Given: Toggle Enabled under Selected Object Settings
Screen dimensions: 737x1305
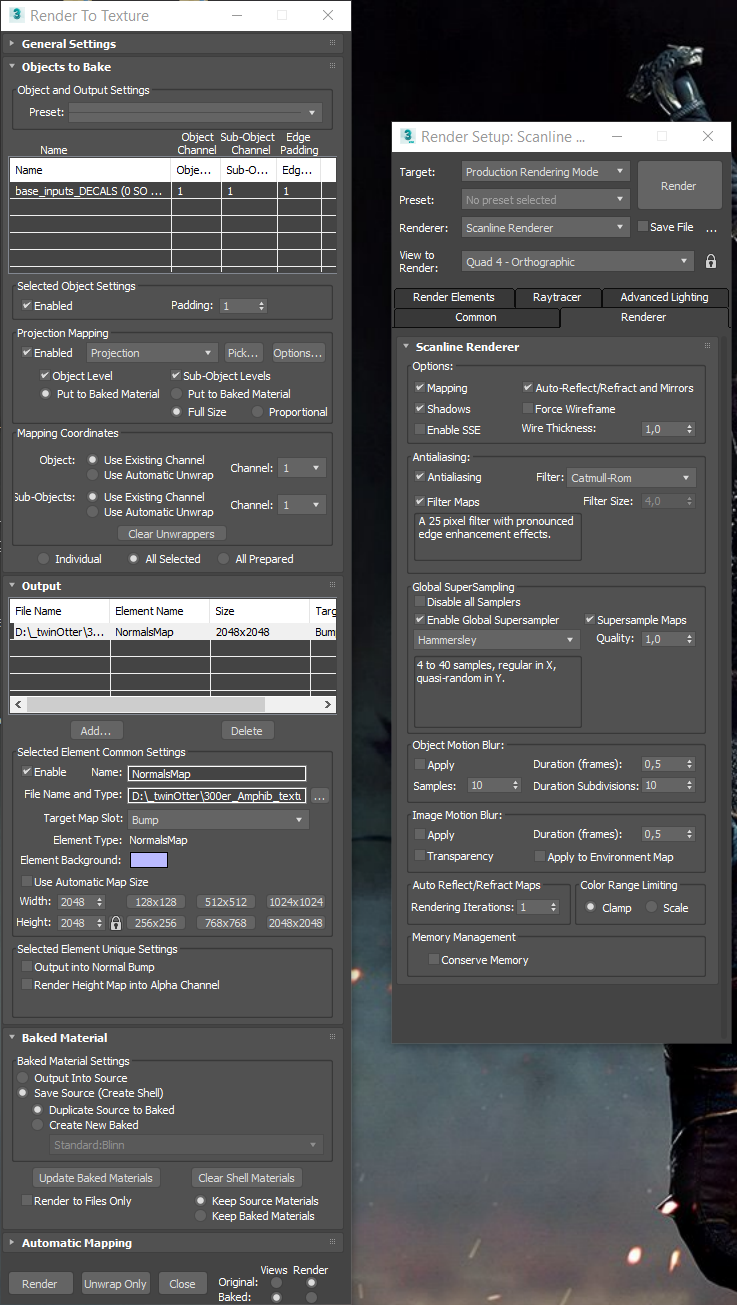Looking at the screenshot, I should (27, 306).
